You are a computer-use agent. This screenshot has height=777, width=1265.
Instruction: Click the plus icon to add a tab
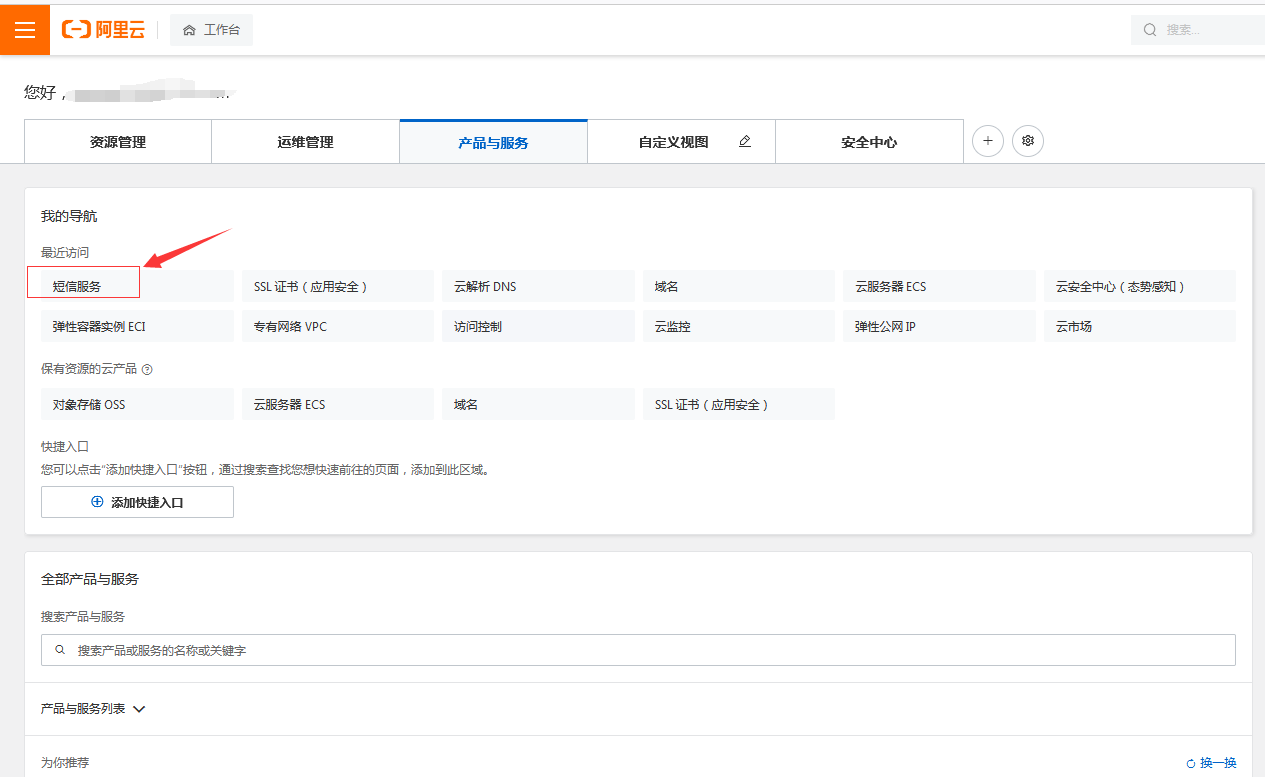tap(988, 141)
